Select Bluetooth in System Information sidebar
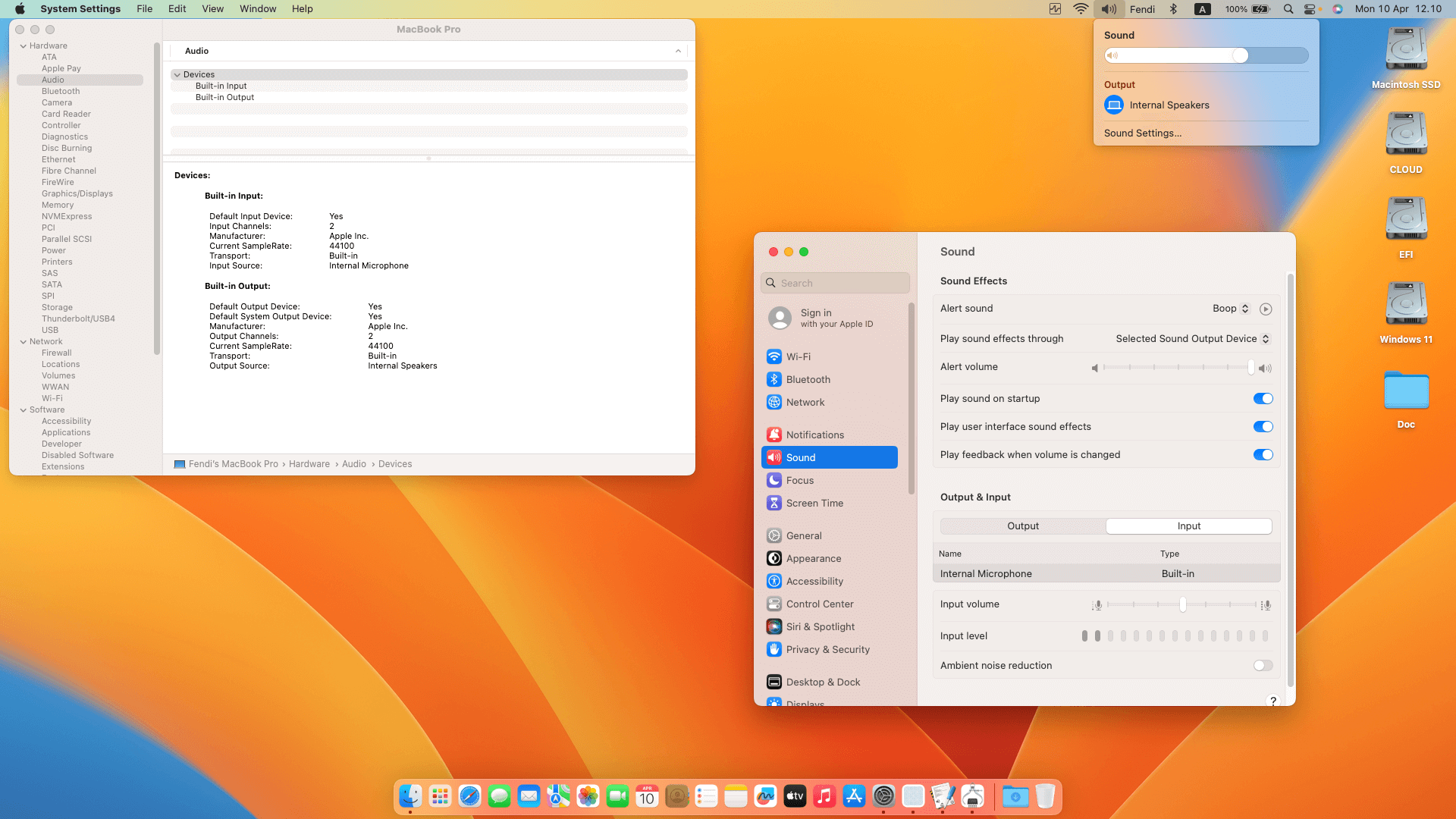 point(61,92)
